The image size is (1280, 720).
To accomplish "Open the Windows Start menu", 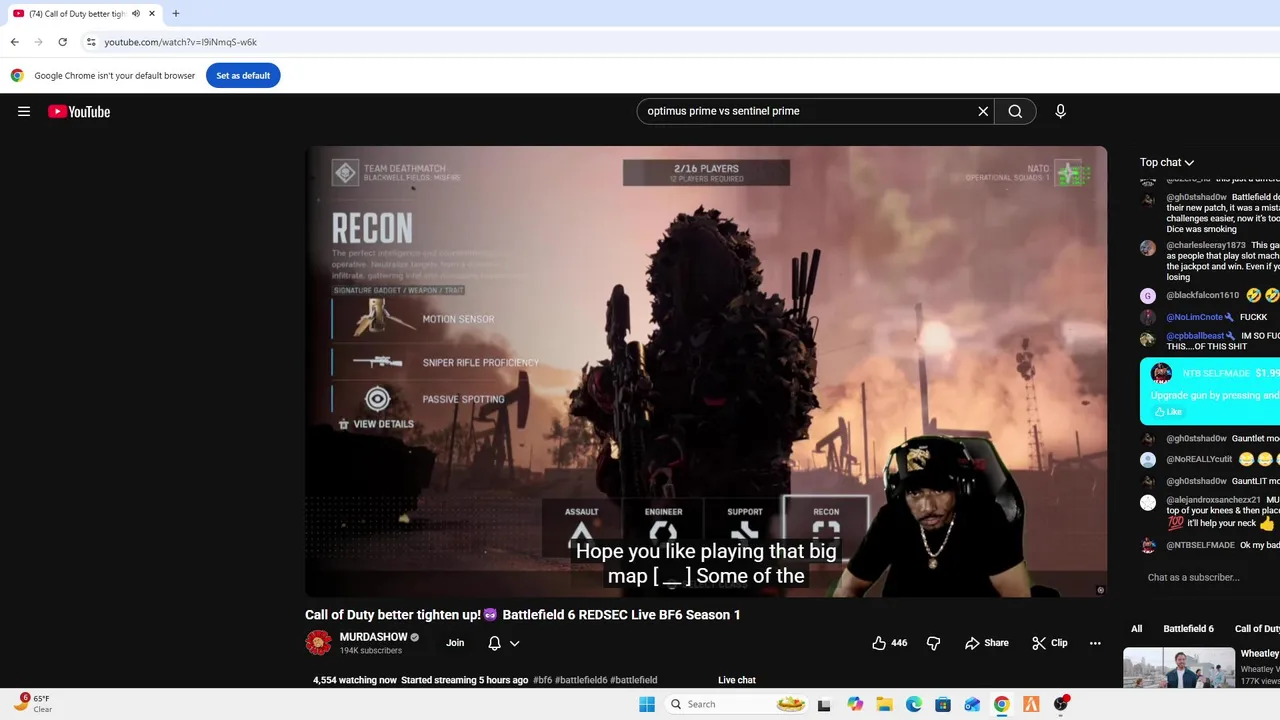I will (647, 704).
